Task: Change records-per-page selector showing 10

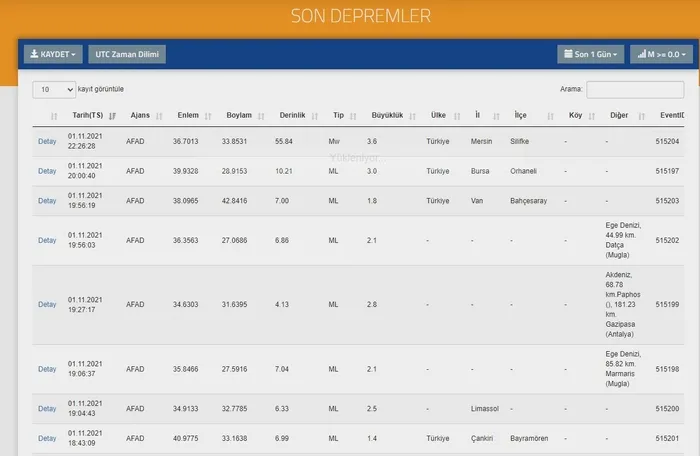Action: pos(54,89)
